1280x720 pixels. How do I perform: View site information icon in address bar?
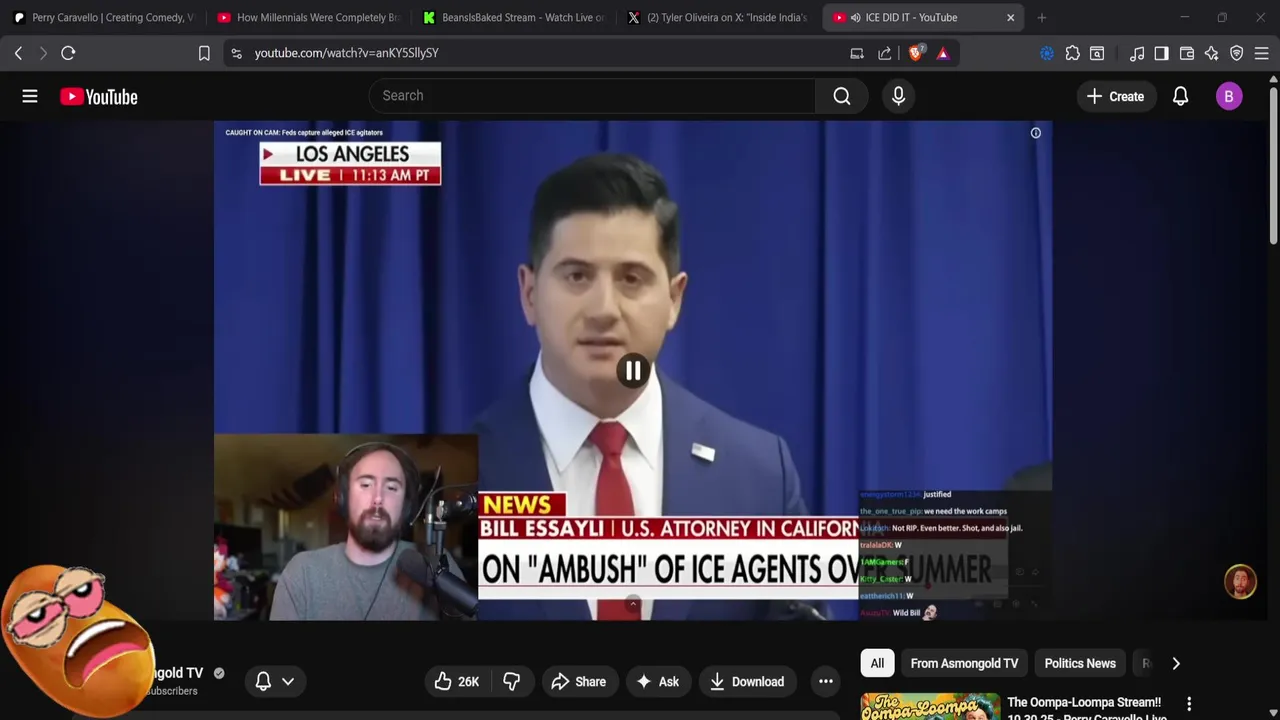coord(236,53)
